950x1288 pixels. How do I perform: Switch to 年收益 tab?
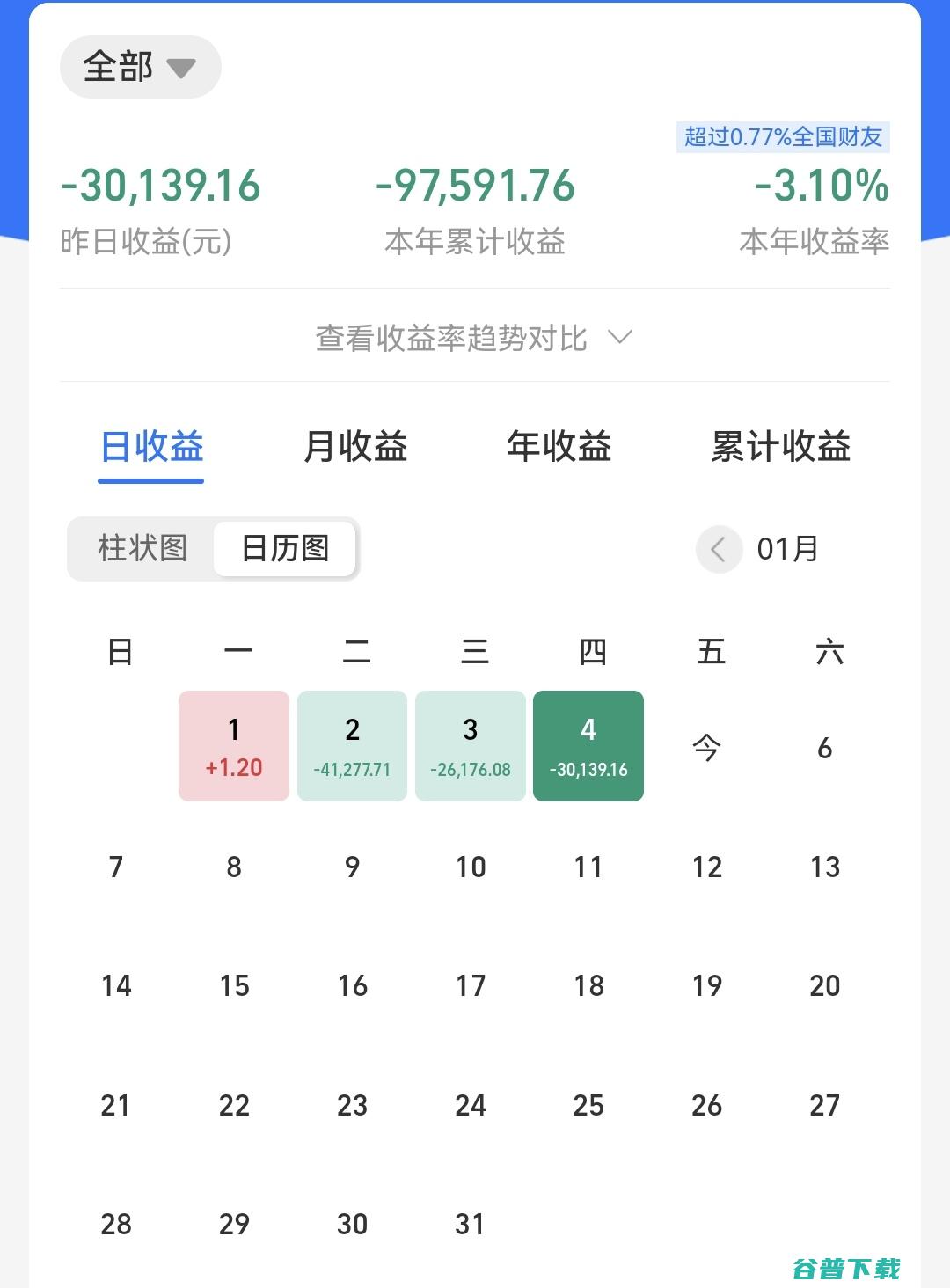click(x=559, y=447)
